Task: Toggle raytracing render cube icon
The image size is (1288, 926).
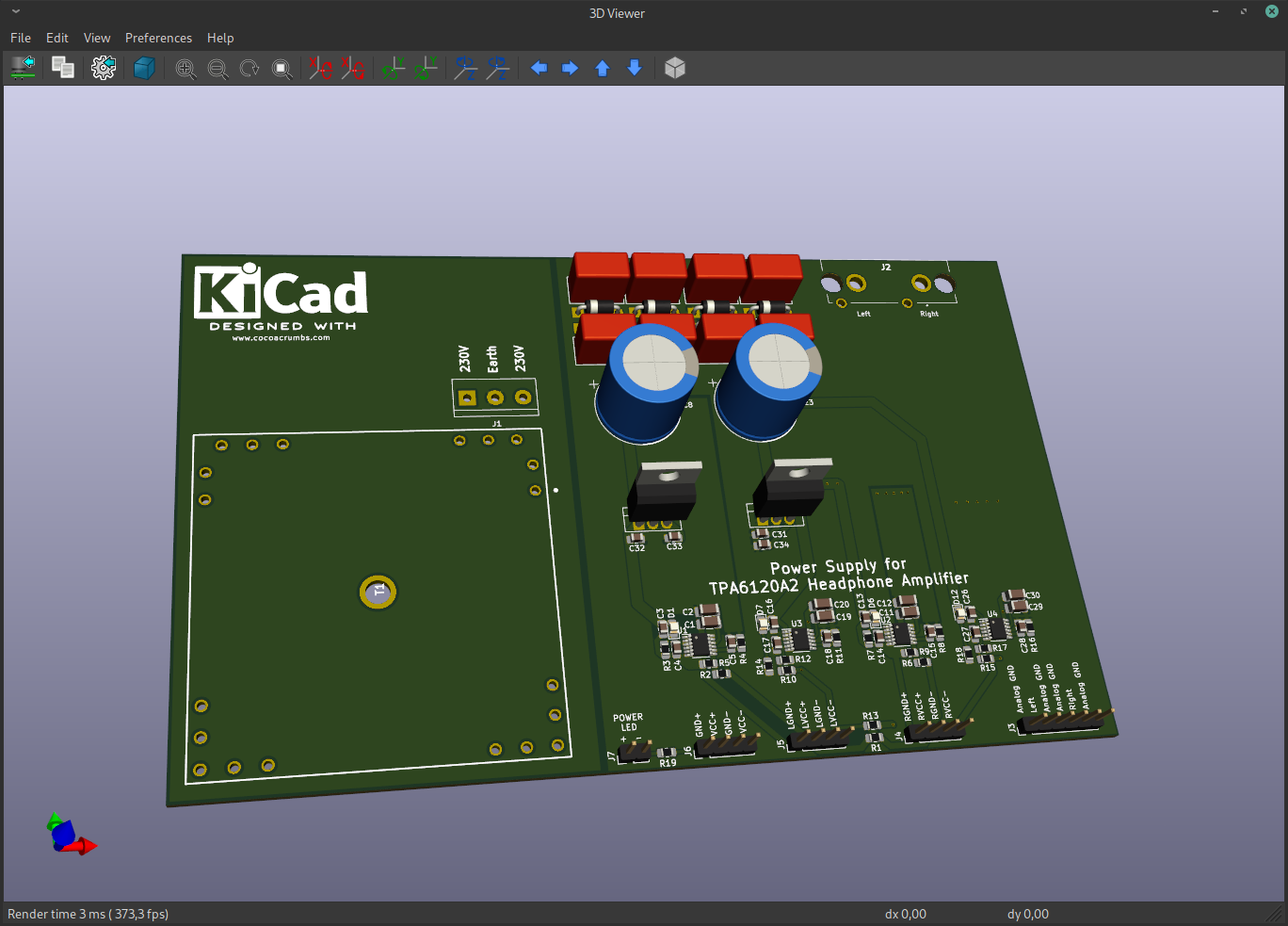Action: coord(144,68)
